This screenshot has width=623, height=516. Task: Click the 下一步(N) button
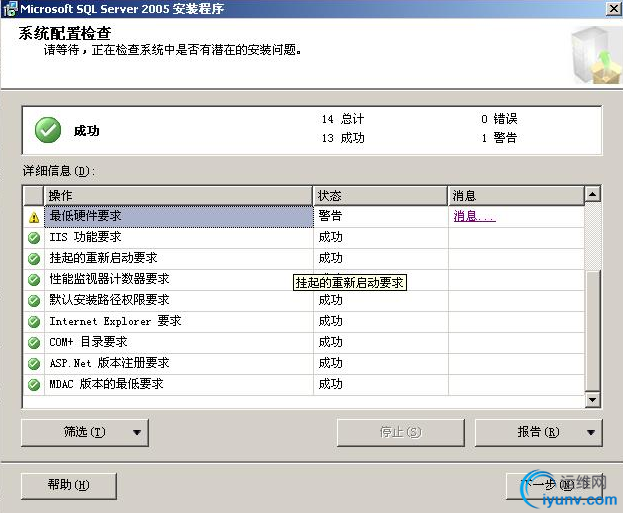click(554, 485)
